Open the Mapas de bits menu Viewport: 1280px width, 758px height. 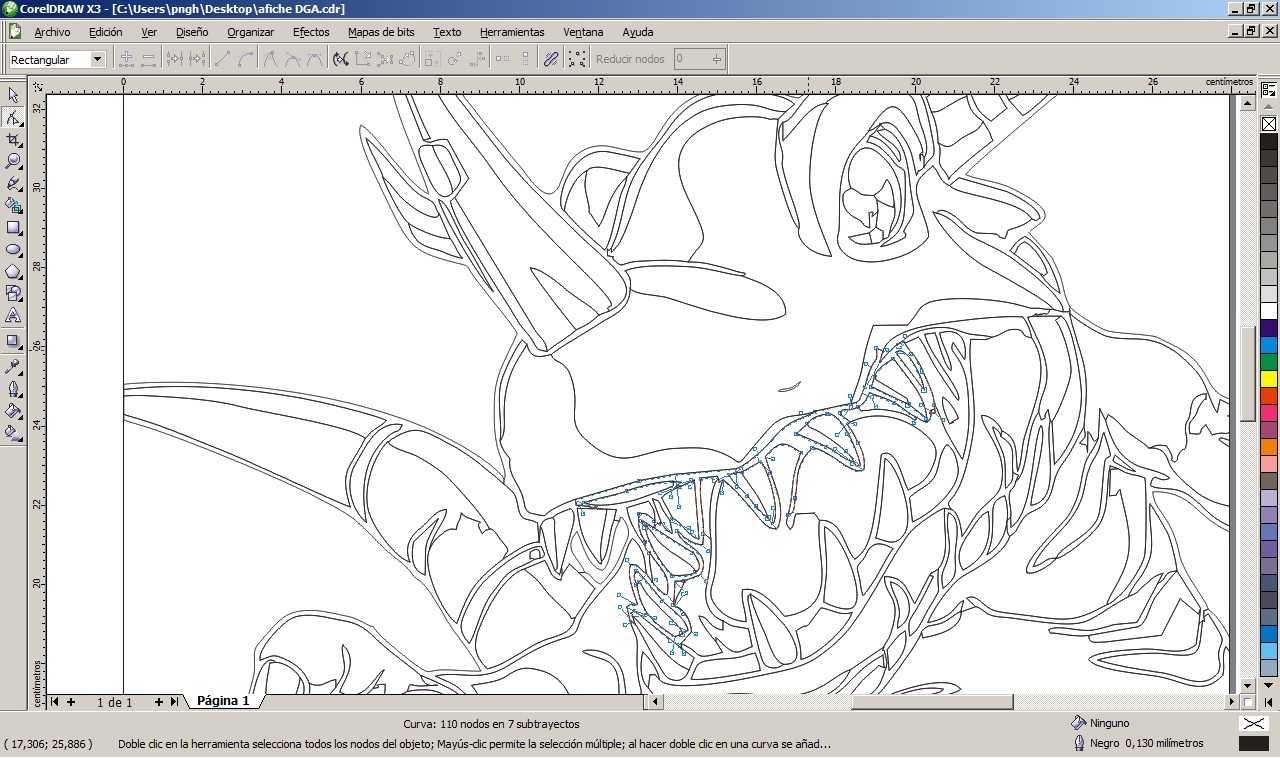pos(381,32)
